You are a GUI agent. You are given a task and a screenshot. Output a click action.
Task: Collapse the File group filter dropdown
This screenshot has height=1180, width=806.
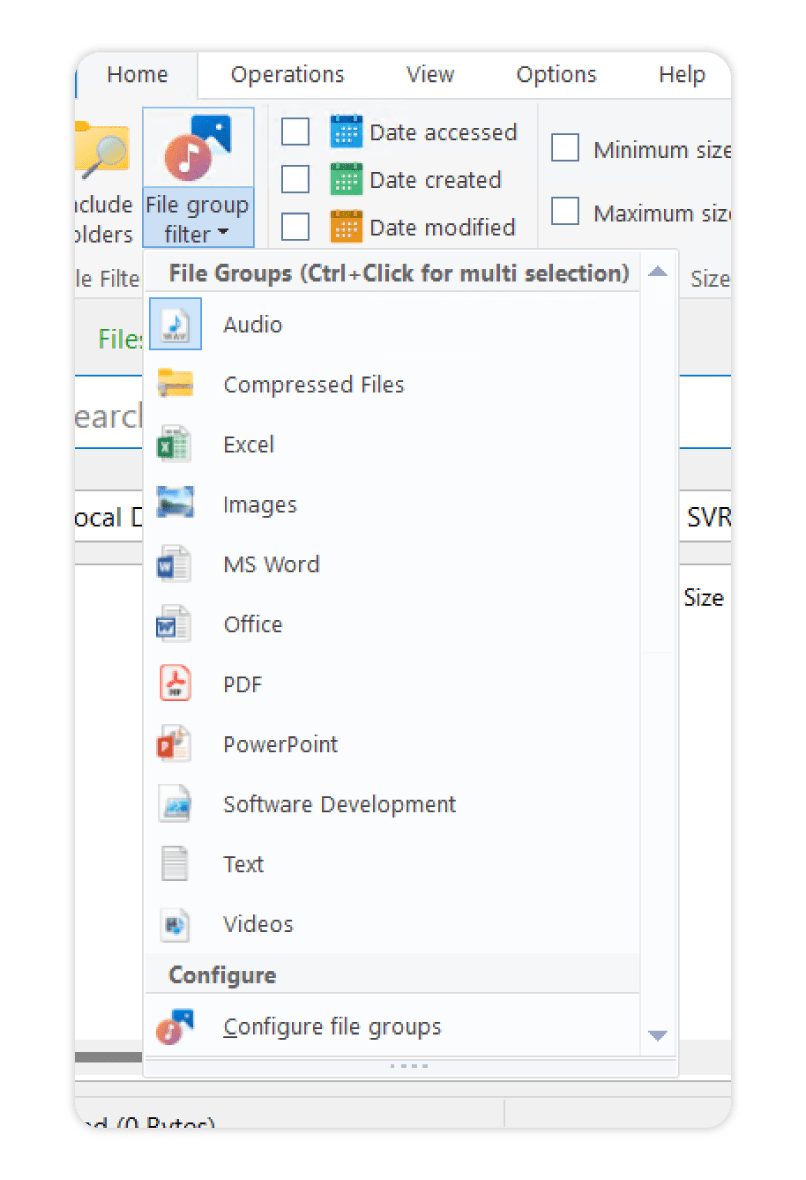197,220
